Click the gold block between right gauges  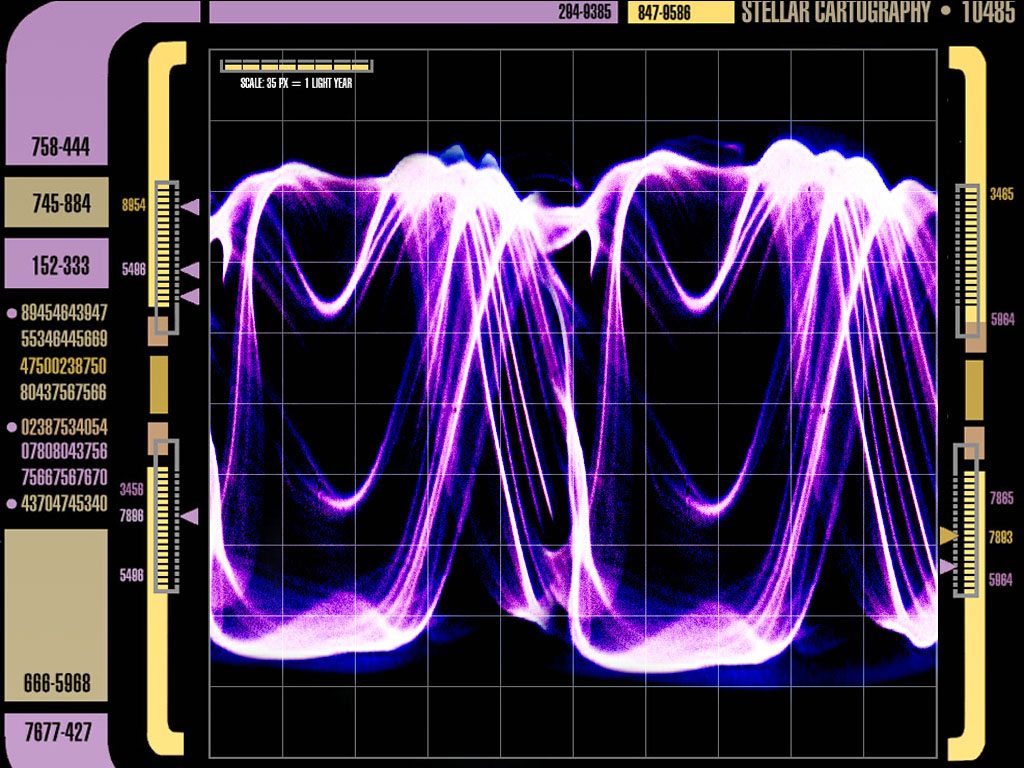[974, 390]
